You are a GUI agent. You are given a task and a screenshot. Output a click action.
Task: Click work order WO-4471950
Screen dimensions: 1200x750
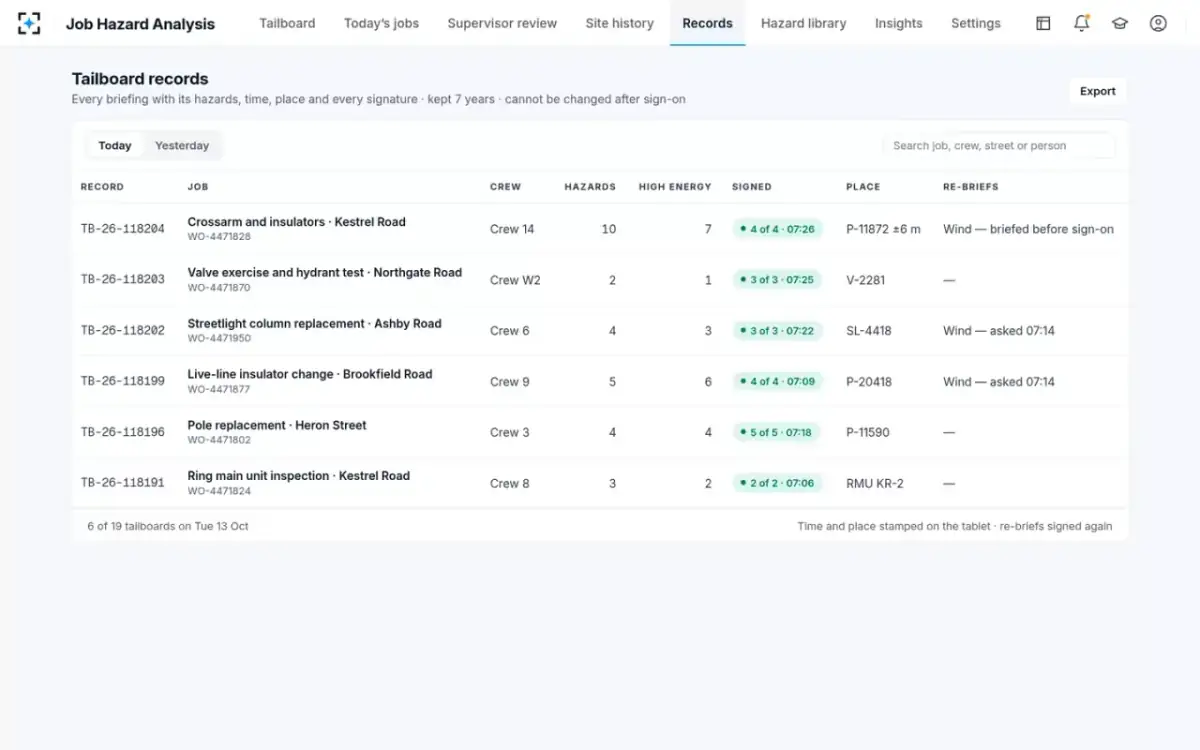pos(219,338)
